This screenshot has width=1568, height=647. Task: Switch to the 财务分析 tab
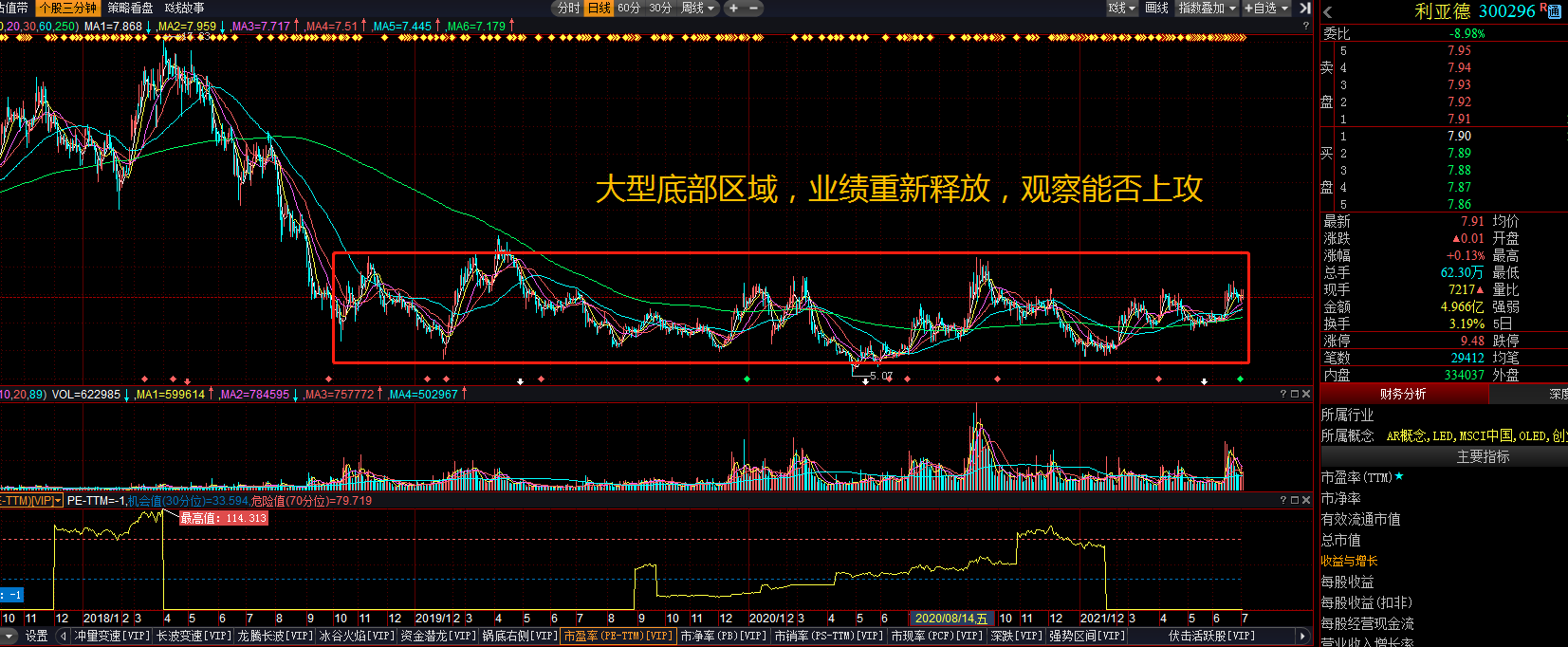[x=1402, y=394]
